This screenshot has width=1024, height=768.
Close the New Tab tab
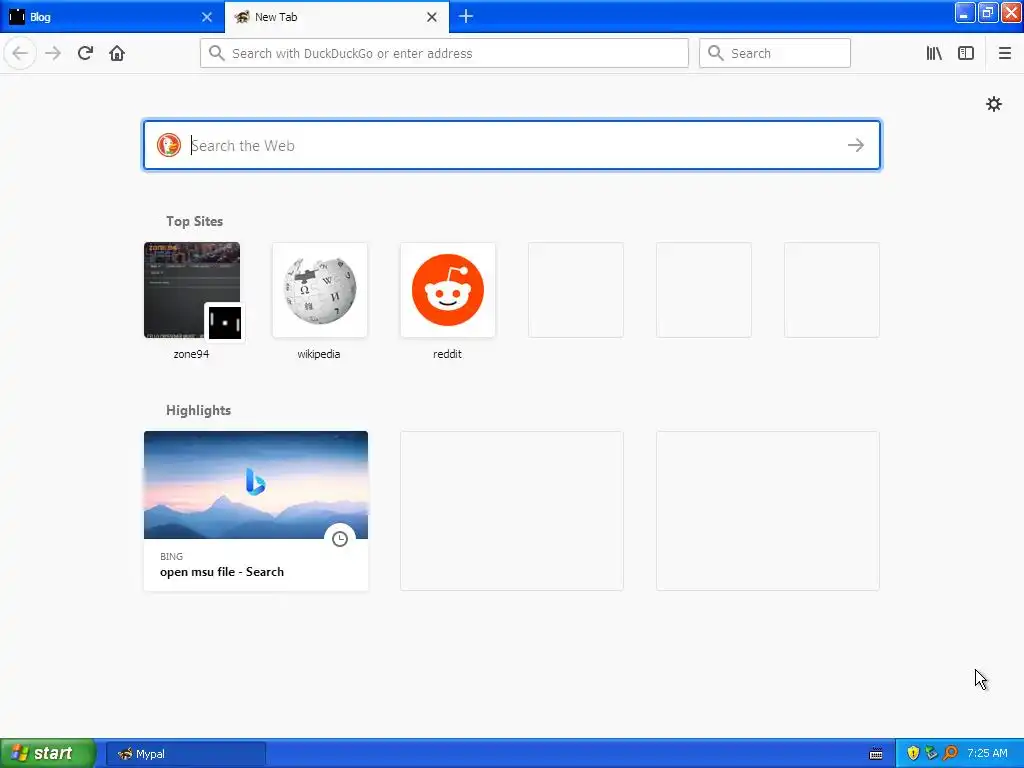[432, 17]
